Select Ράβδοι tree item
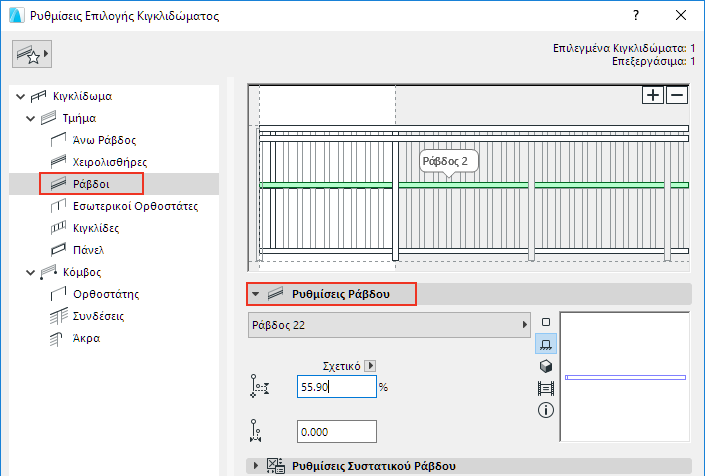This screenshot has height=476, width=705. (91, 184)
